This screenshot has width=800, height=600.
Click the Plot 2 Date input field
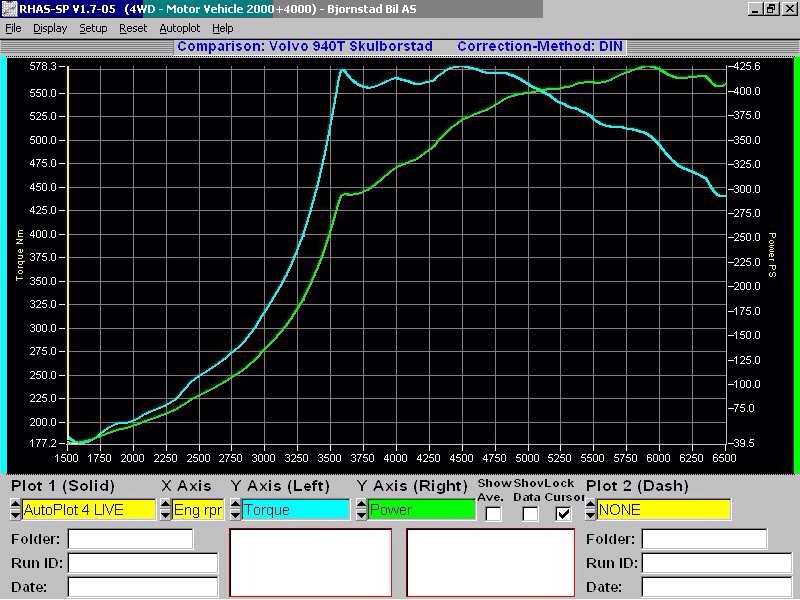(x=717, y=587)
